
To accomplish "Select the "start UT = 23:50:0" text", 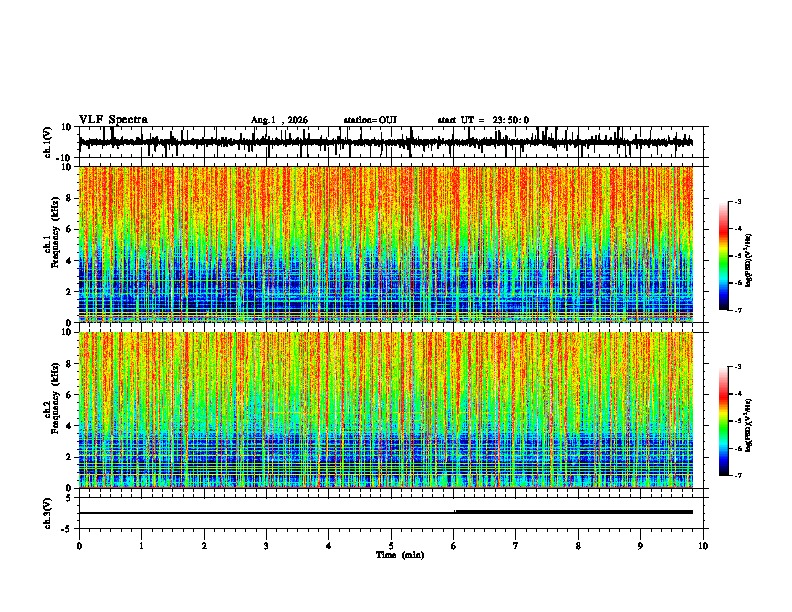I will 483,120.
